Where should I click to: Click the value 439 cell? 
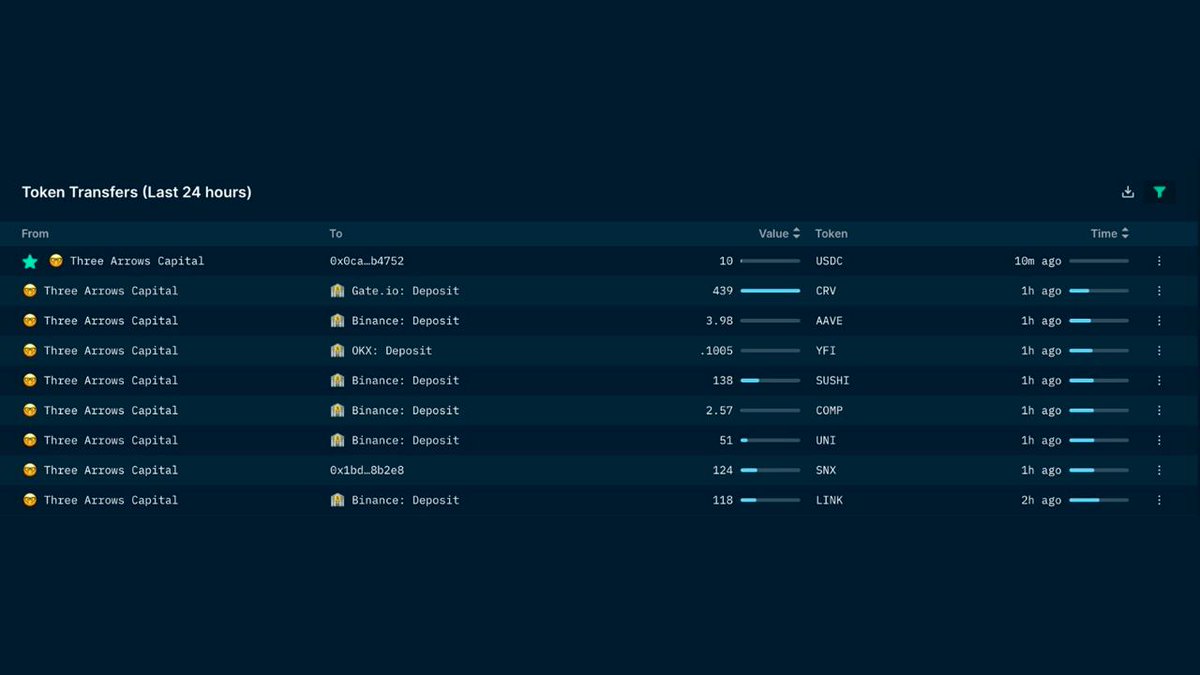pyautogui.click(x=722, y=291)
